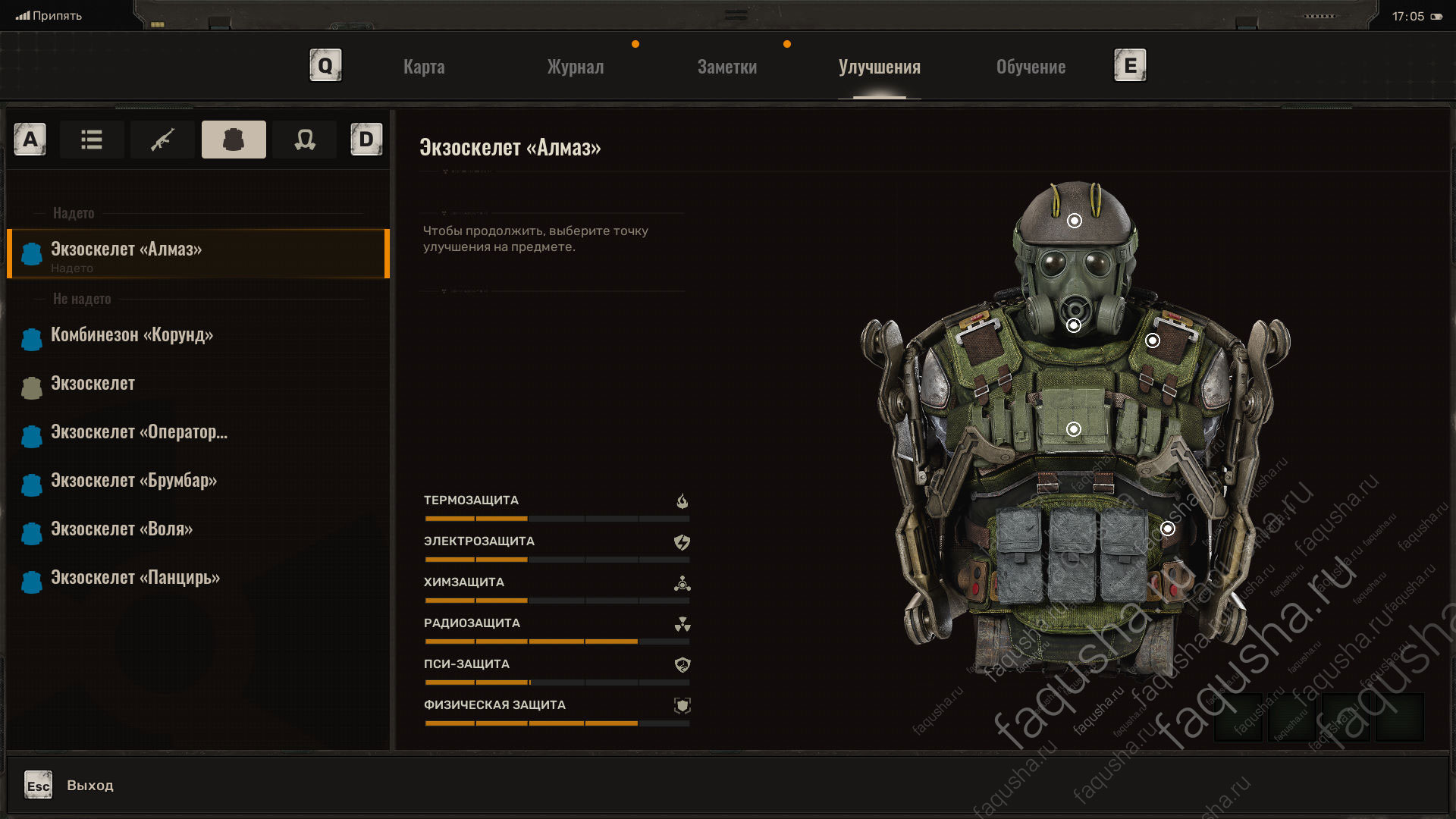Click the blue armor icon beside equipped Алмаз
The image size is (1456, 819).
32,253
